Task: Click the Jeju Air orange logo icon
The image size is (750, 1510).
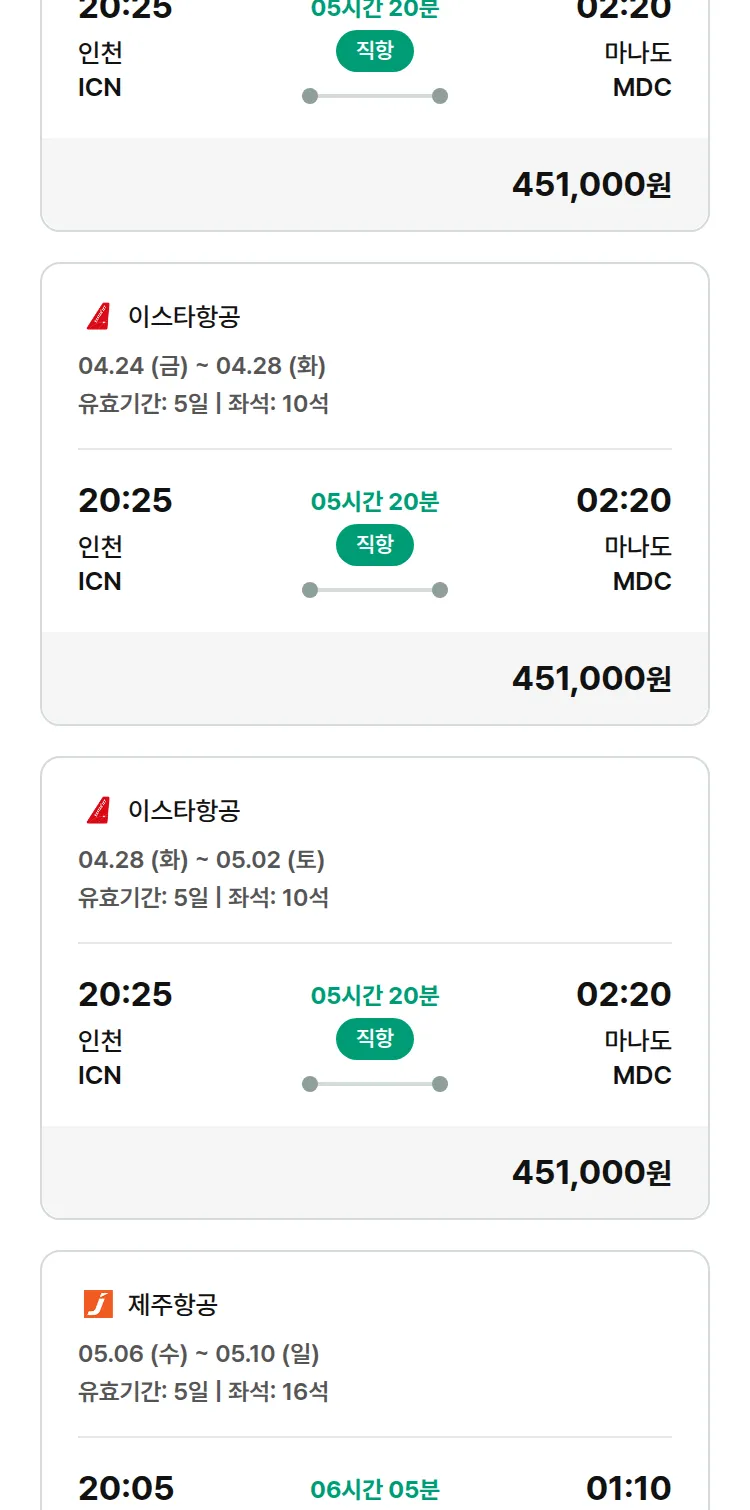Action: (98, 1304)
